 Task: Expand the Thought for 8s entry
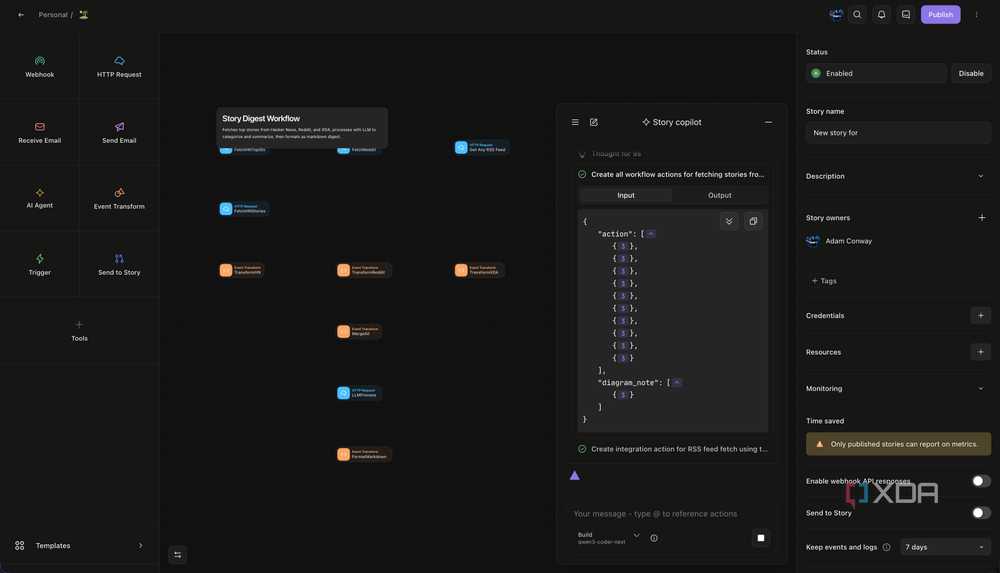(610, 154)
